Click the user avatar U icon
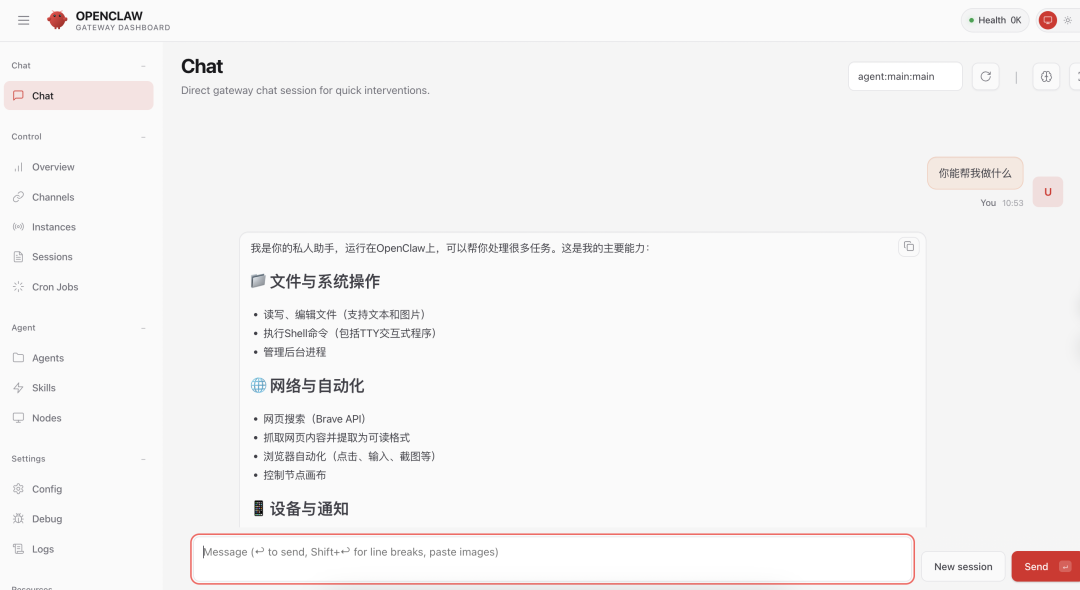 (x=1047, y=192)
